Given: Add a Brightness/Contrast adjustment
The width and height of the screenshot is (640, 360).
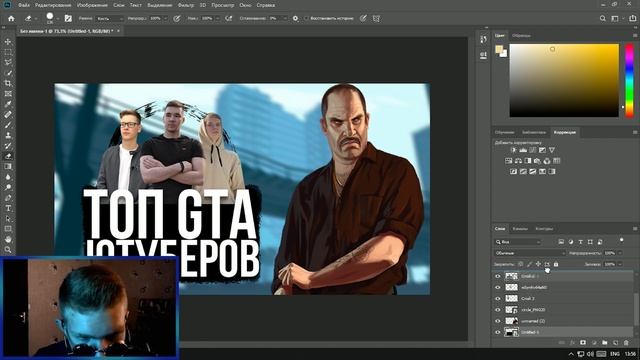Looking at the screenshot, I should coord(513,150).
